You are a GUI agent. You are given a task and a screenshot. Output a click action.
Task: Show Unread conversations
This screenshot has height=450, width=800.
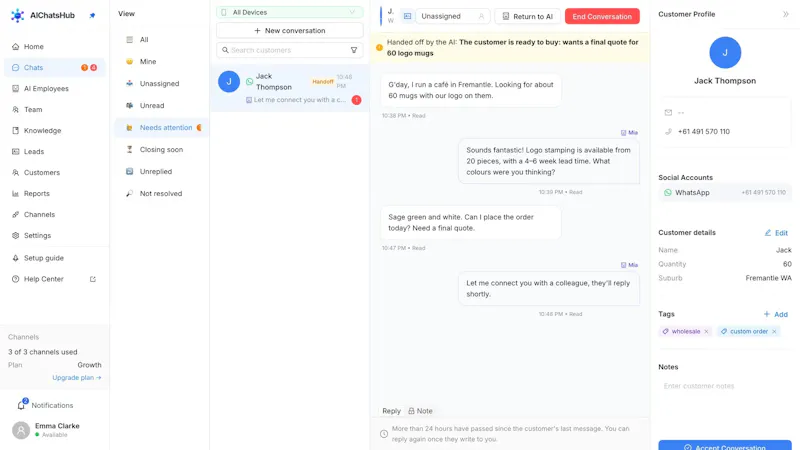pos(161,105)
